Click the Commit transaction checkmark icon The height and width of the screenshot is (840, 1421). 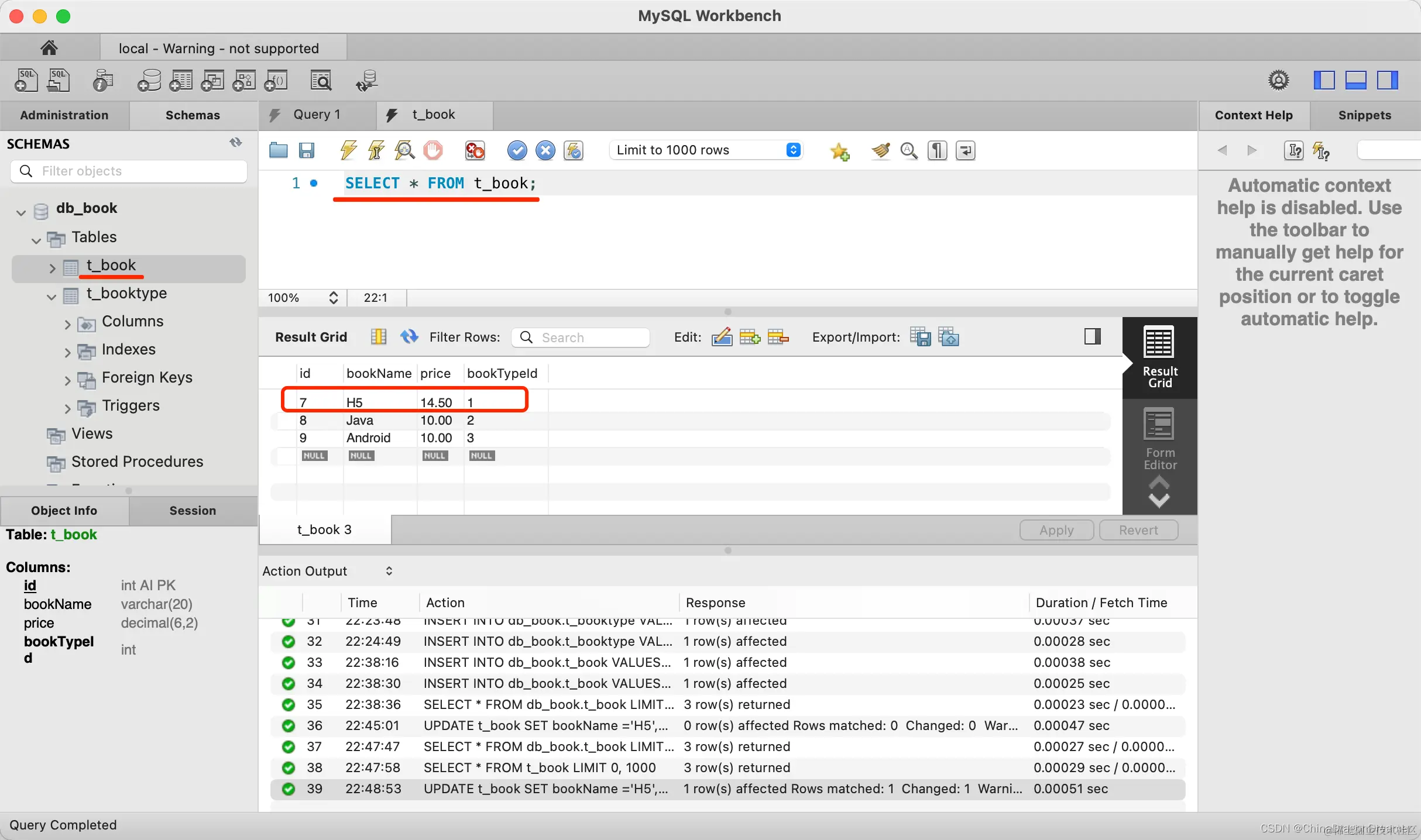tap(517, 150)
